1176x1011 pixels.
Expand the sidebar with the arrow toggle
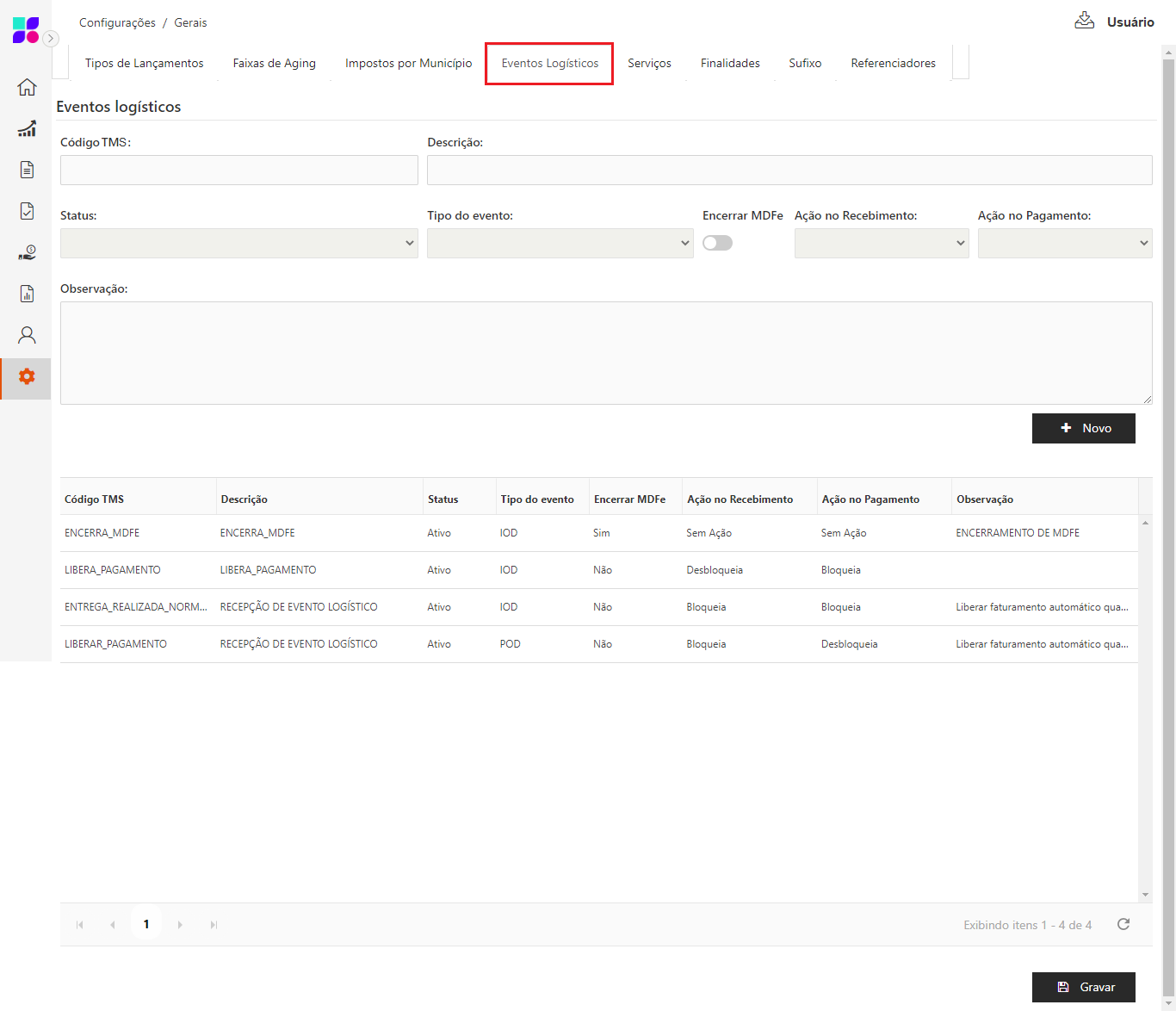(x=51, y=38)
